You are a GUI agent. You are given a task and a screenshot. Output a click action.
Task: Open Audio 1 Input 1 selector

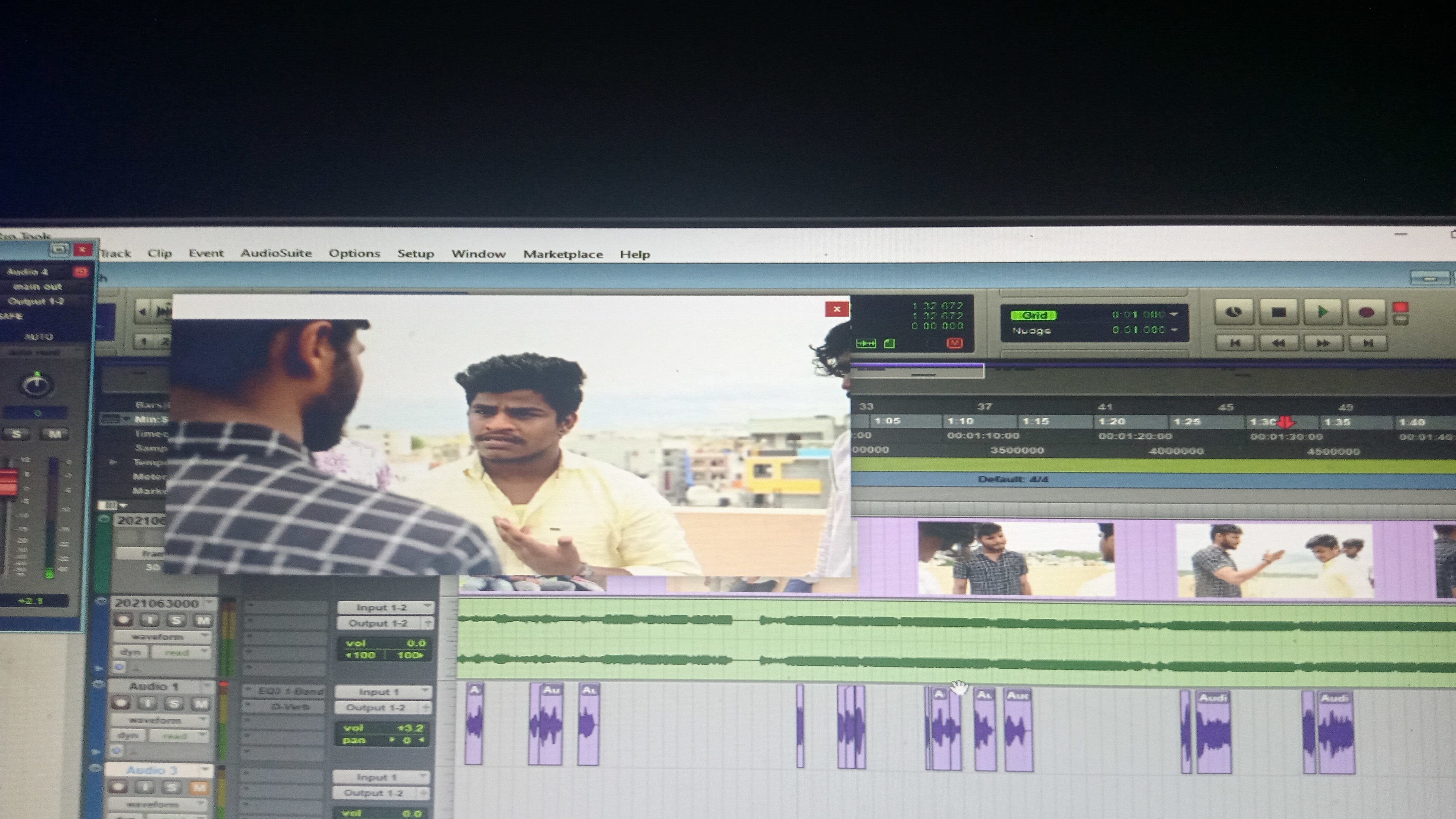point(383,692)
